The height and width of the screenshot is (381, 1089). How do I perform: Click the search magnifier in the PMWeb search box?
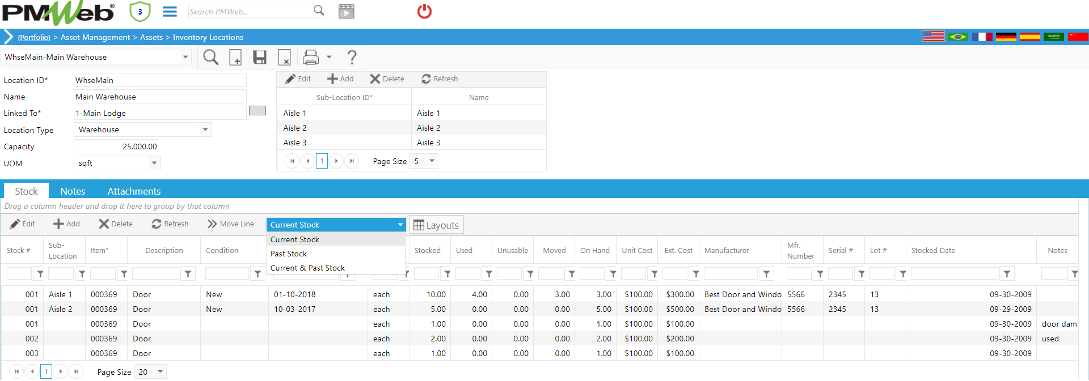click(x=319, y=10)
